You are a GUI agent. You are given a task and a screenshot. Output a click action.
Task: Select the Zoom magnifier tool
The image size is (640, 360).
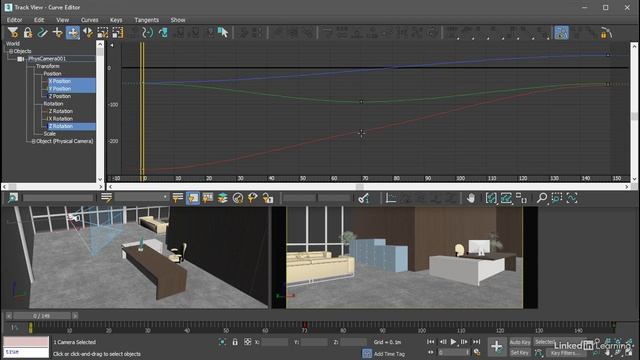pyautogui.click(x=542, y=198)
